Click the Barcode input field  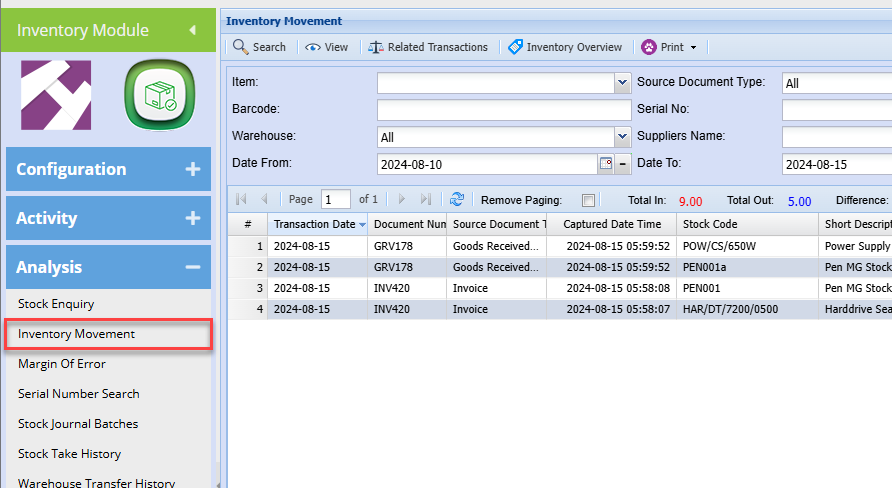click(503, 110)
